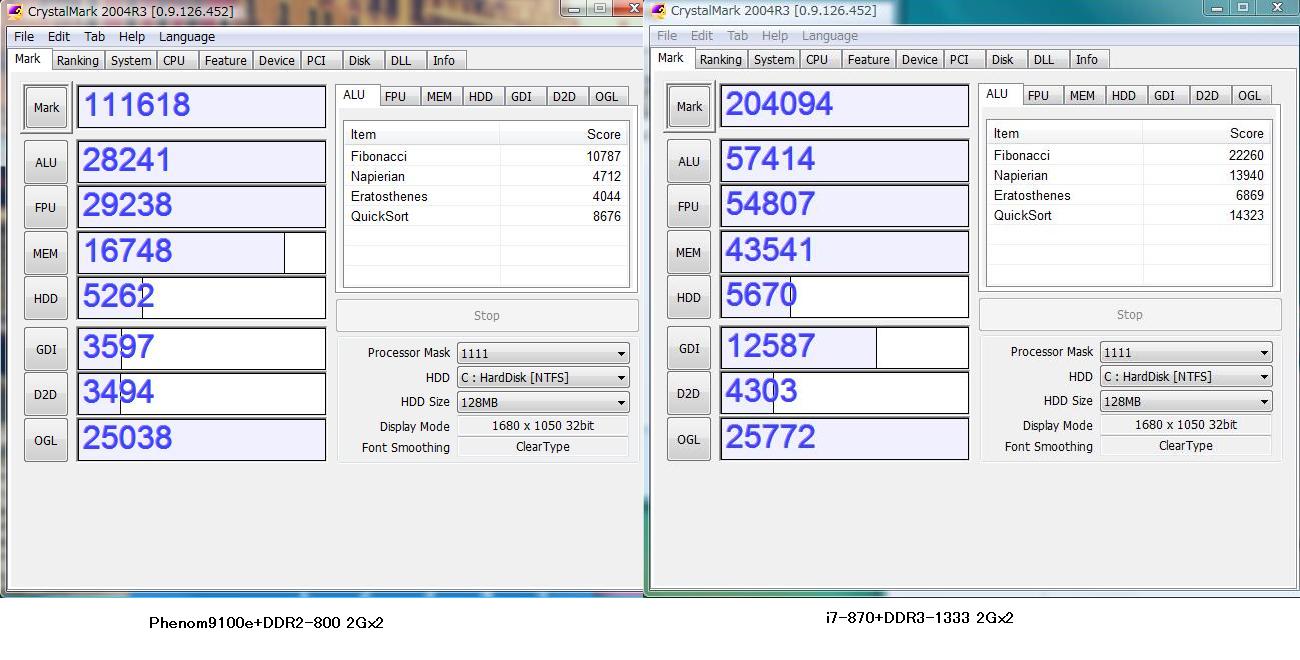Screen dimensions: 1300x660
Task: Switch to Device tab in left window
Action: [276, 60]
